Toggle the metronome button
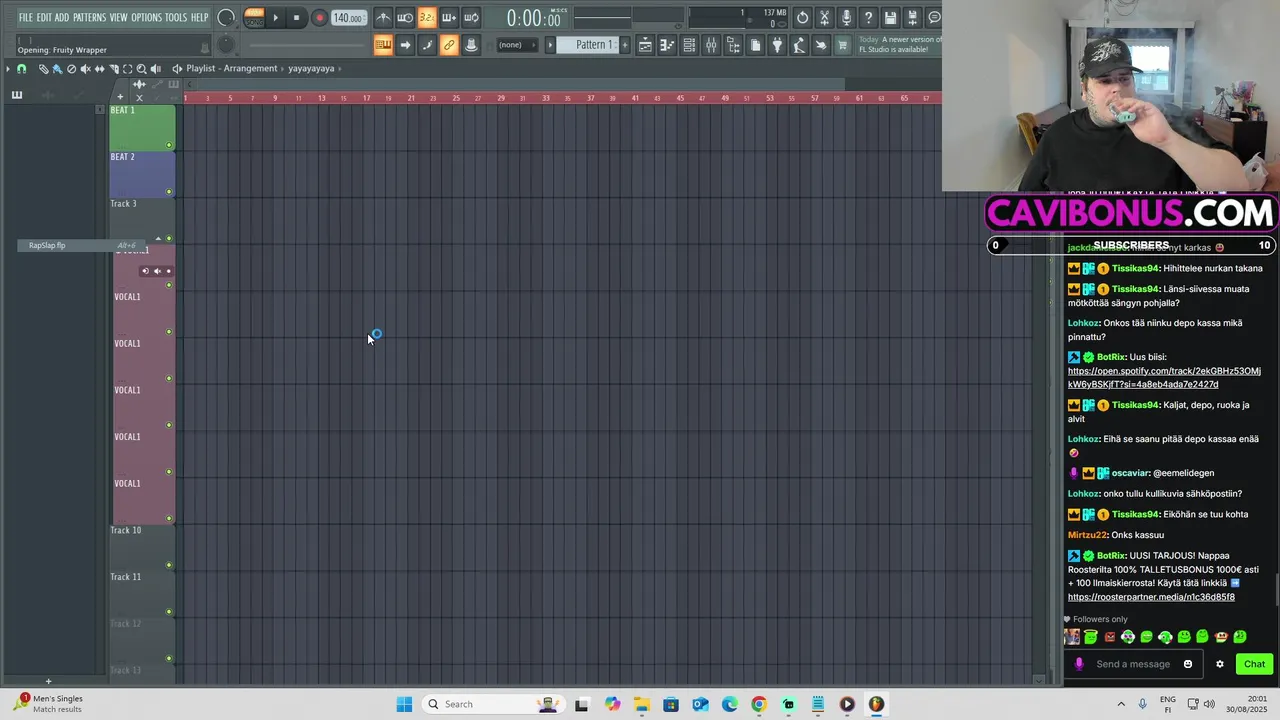The image size is (1280, 720). pyautogui.click(x=383, y=17)
